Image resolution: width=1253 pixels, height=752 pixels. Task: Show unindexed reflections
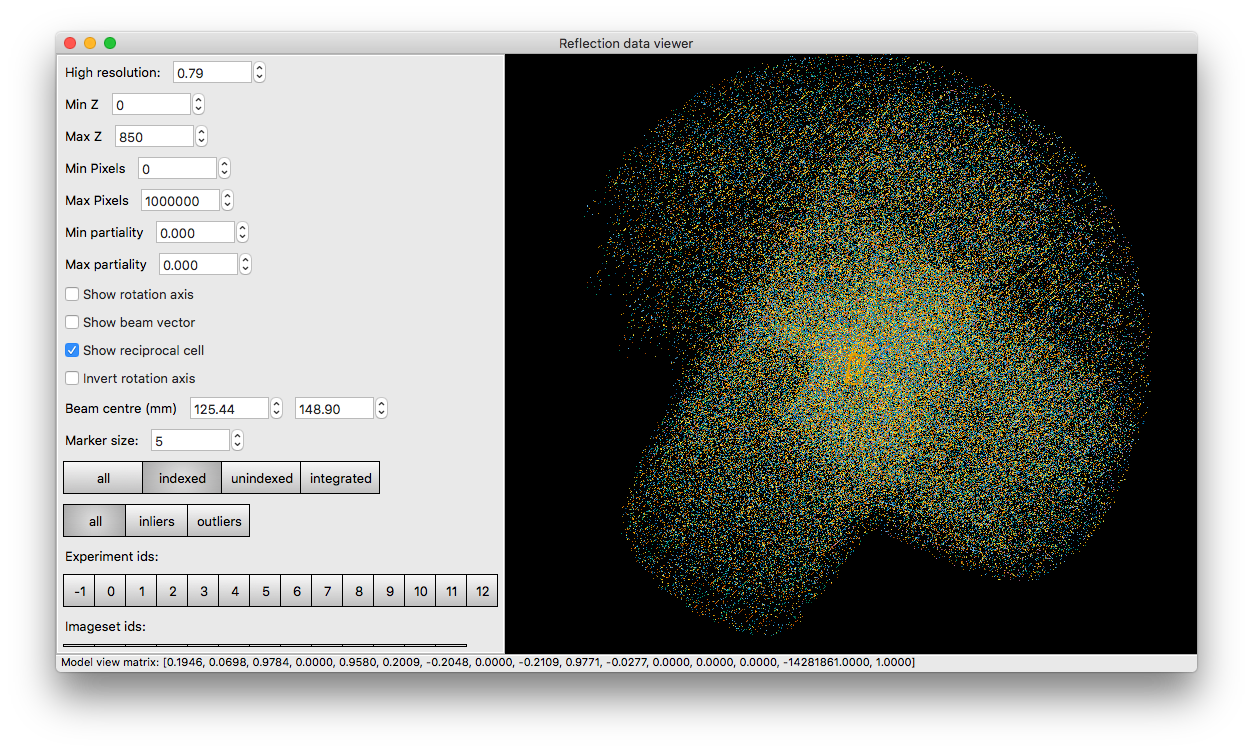tap(261, 478)
